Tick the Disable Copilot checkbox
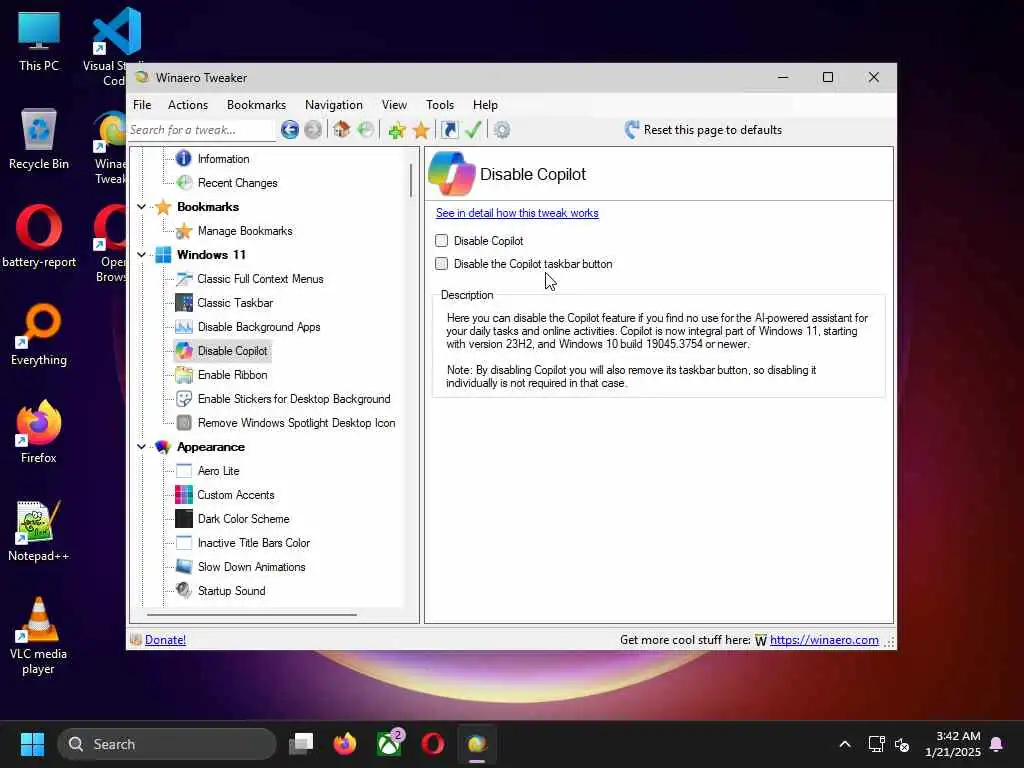The width and height of the screenshot is (1024, 768). click(x=441, y=240)
